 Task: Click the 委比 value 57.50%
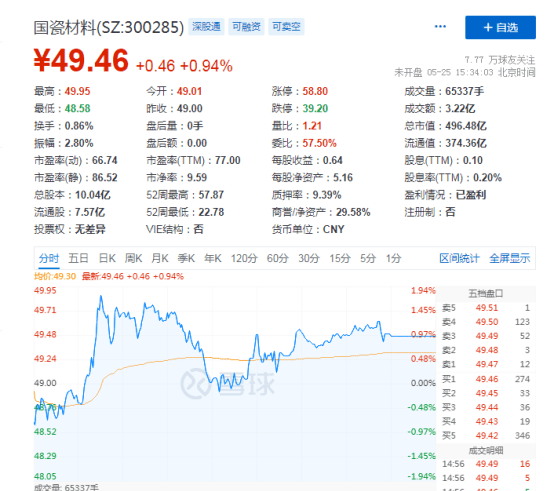[319, 143]
